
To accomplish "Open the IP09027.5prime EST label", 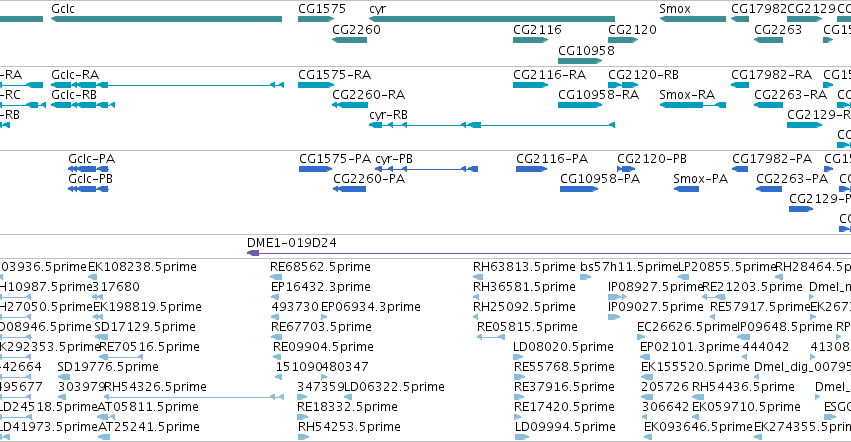I will pos(656,307).
